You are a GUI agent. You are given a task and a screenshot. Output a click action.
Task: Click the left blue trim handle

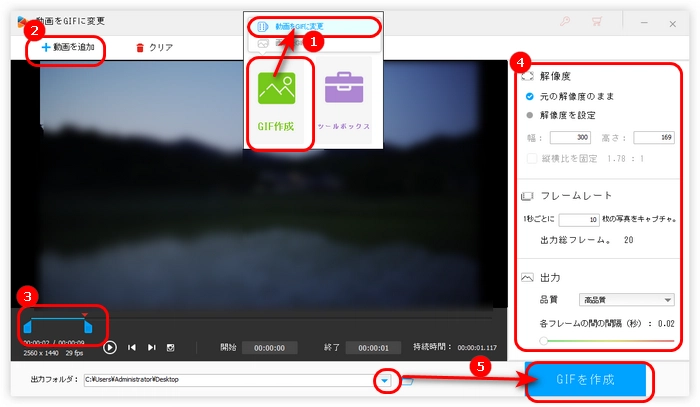tap(28, 326)
